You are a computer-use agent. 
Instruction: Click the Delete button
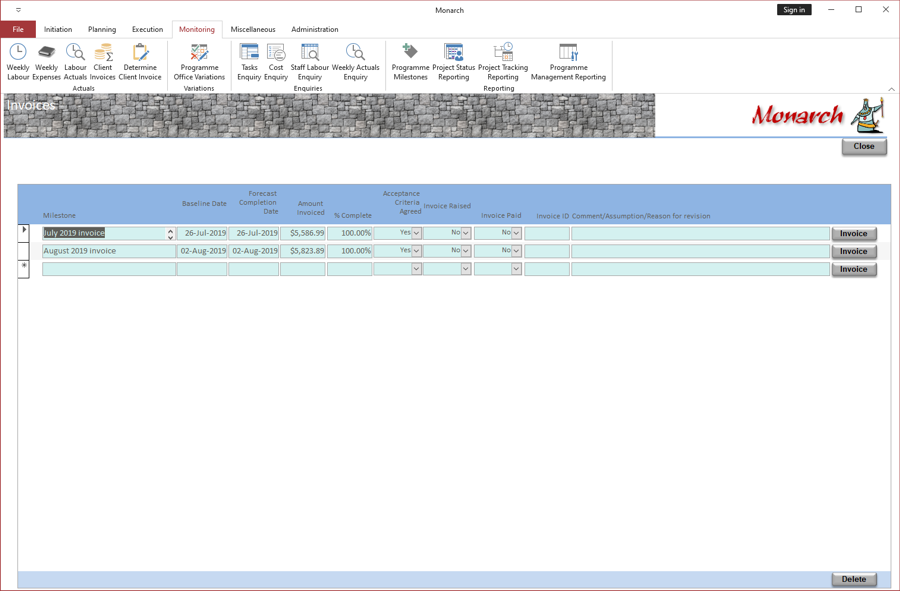(x=854, y=579)
